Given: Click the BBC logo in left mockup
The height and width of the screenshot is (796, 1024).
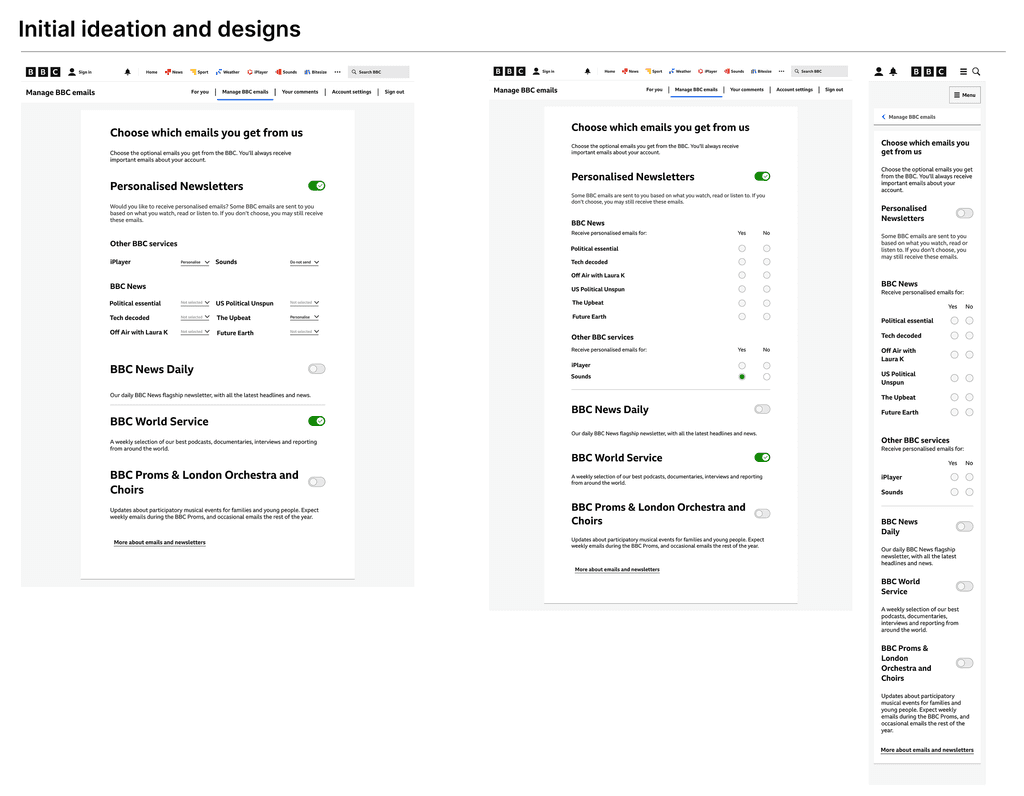Looking at the screenshot, I should click(x=43, y=72).
